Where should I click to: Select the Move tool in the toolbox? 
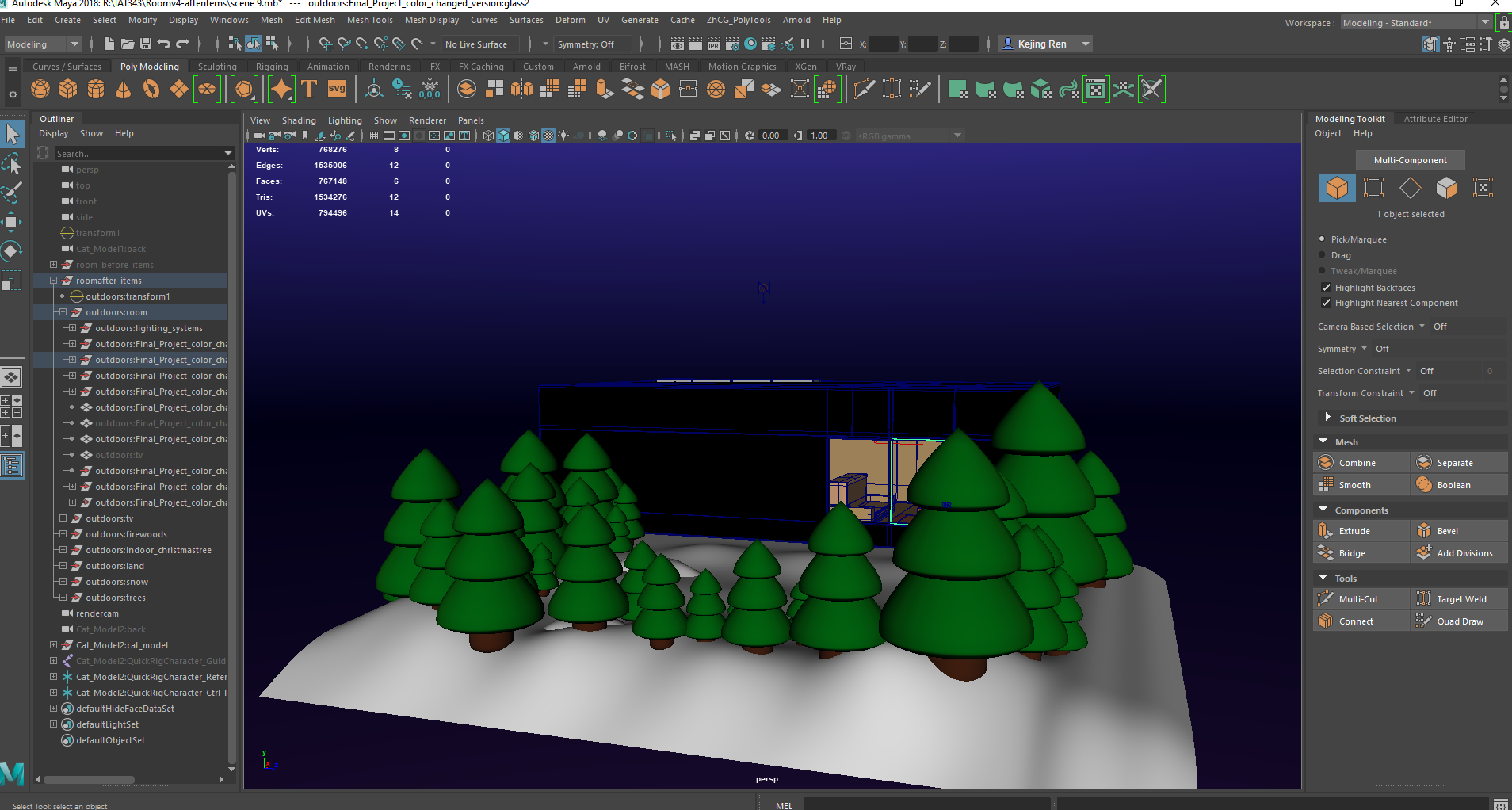pos(12,221)
